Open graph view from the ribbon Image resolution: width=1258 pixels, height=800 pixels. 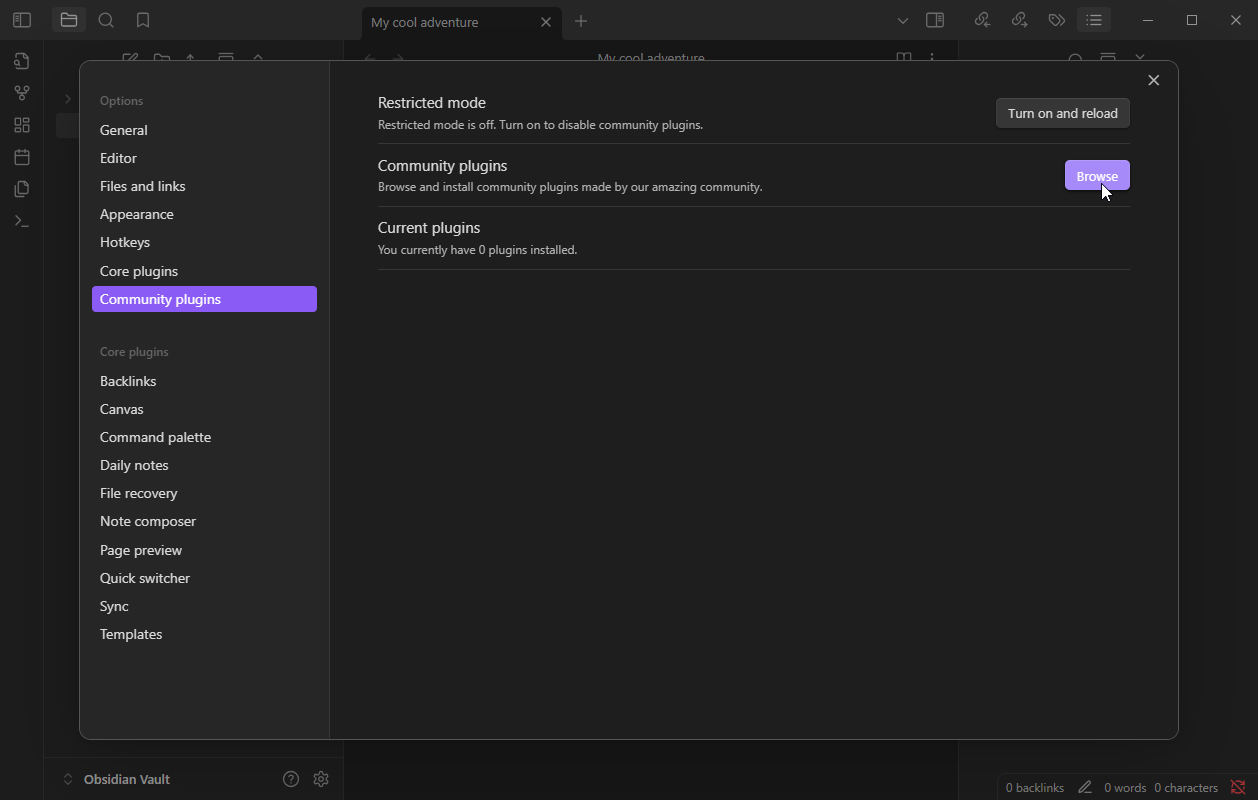pos(22,93)
